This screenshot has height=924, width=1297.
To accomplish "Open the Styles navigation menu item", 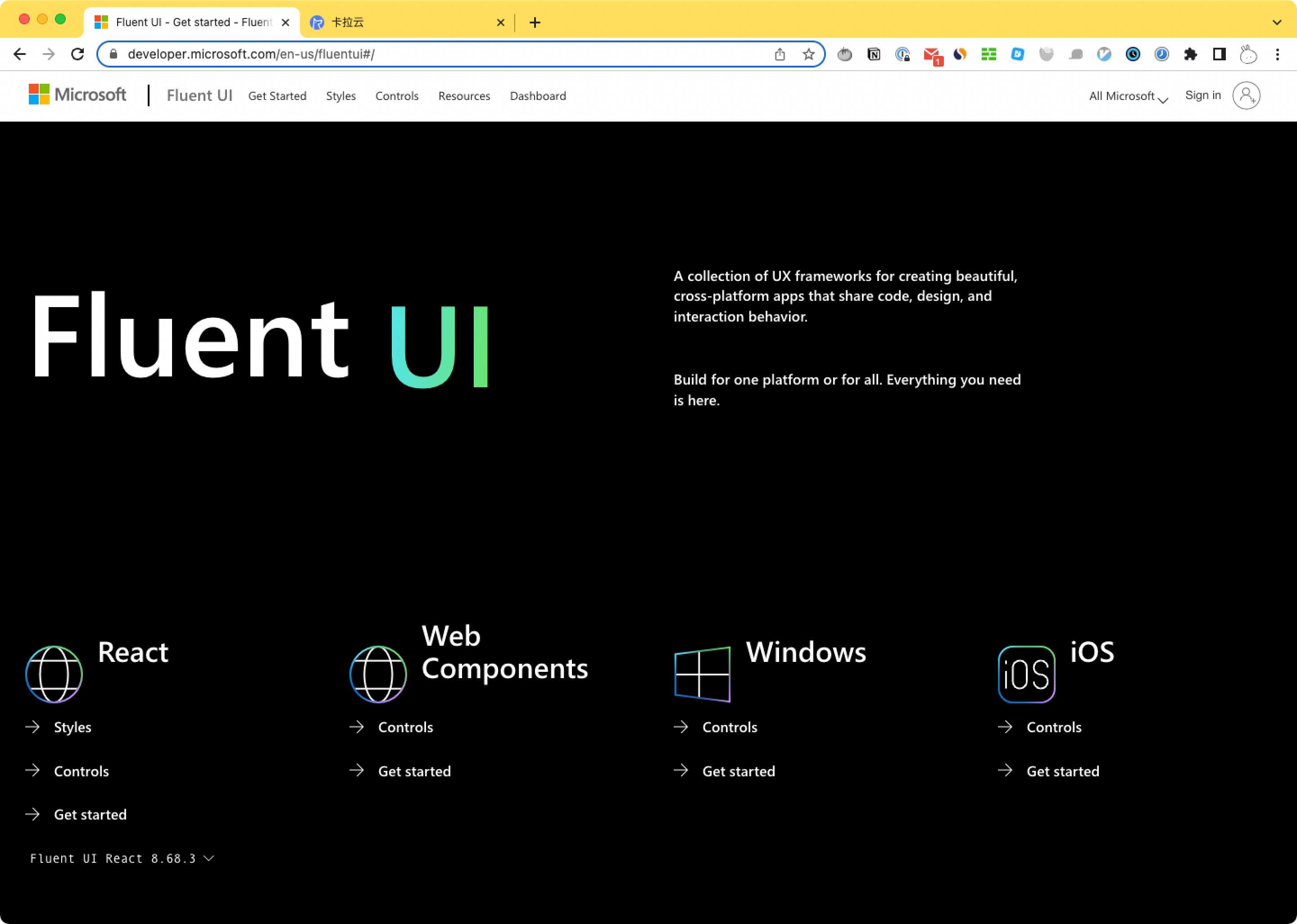I will pyautogui.click(x=341, y=96).
